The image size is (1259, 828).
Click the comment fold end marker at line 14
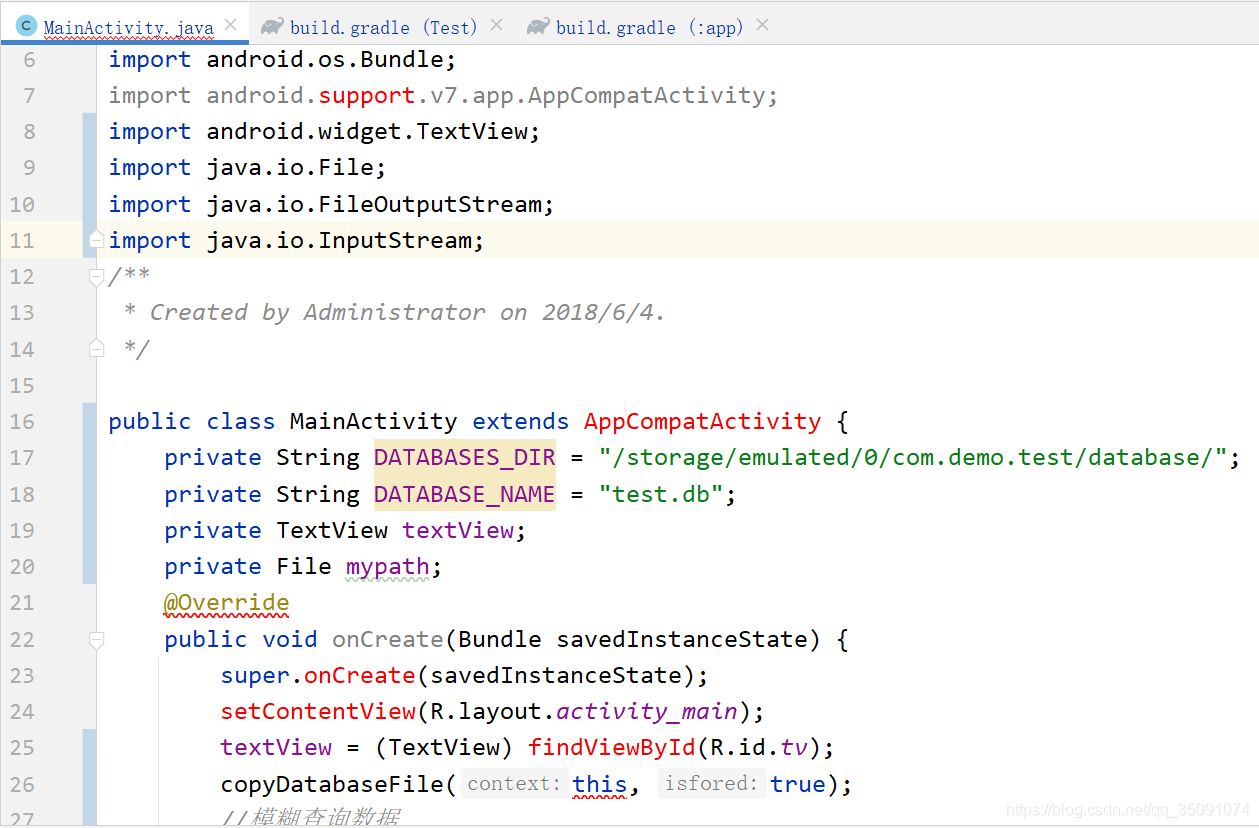tap(96, 349)
